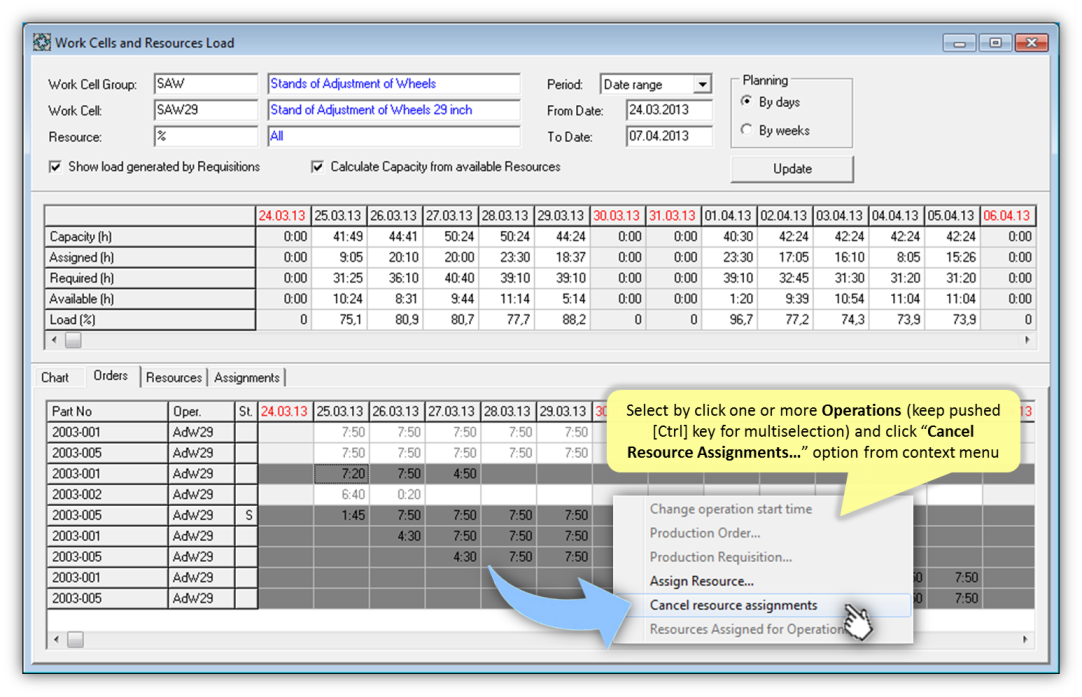Click the 01.04.13 column header

(x=729, y=216)
